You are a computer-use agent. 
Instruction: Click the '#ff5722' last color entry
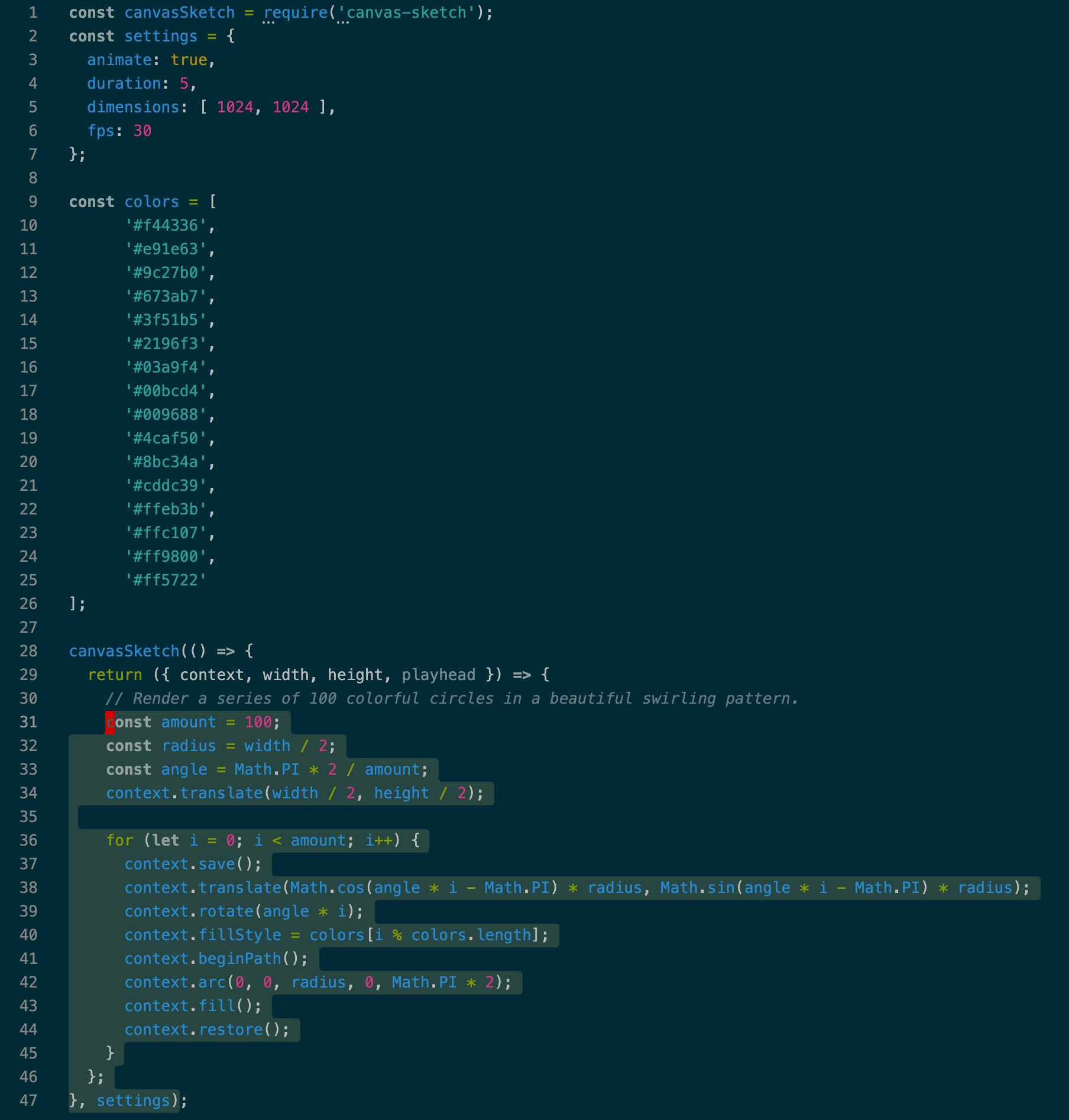coord(166,580)
